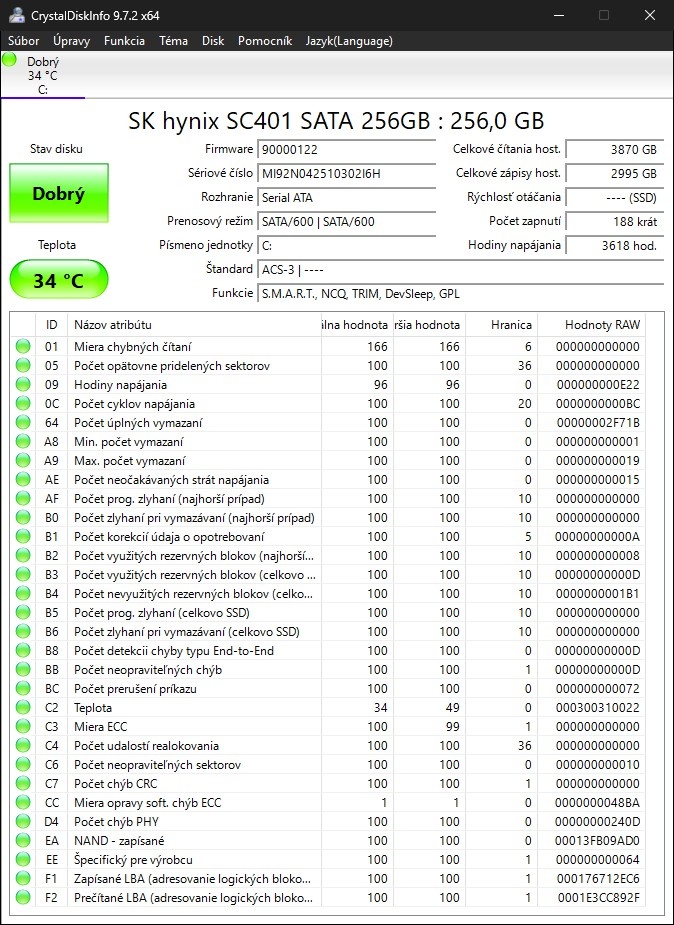This screenshot has height=925, width=674.
Task: Open the Súbor menu
Action: 24,41
